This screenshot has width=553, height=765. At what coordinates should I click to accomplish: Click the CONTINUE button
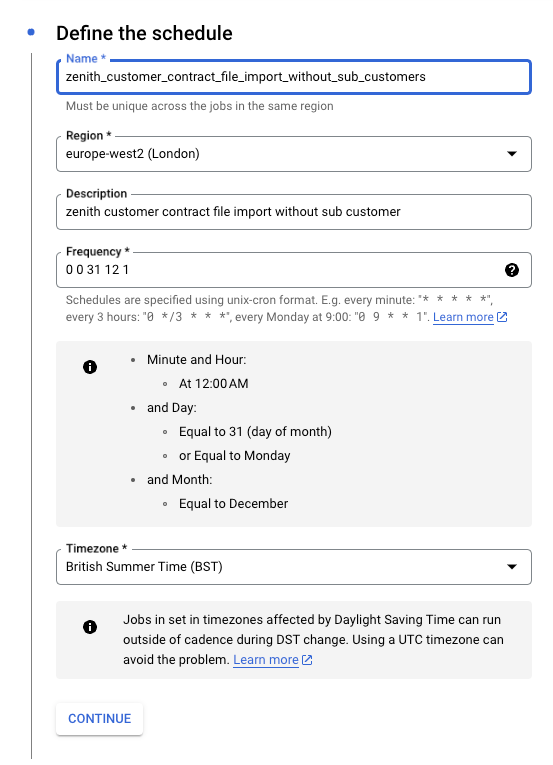click(x=100, y=719)
